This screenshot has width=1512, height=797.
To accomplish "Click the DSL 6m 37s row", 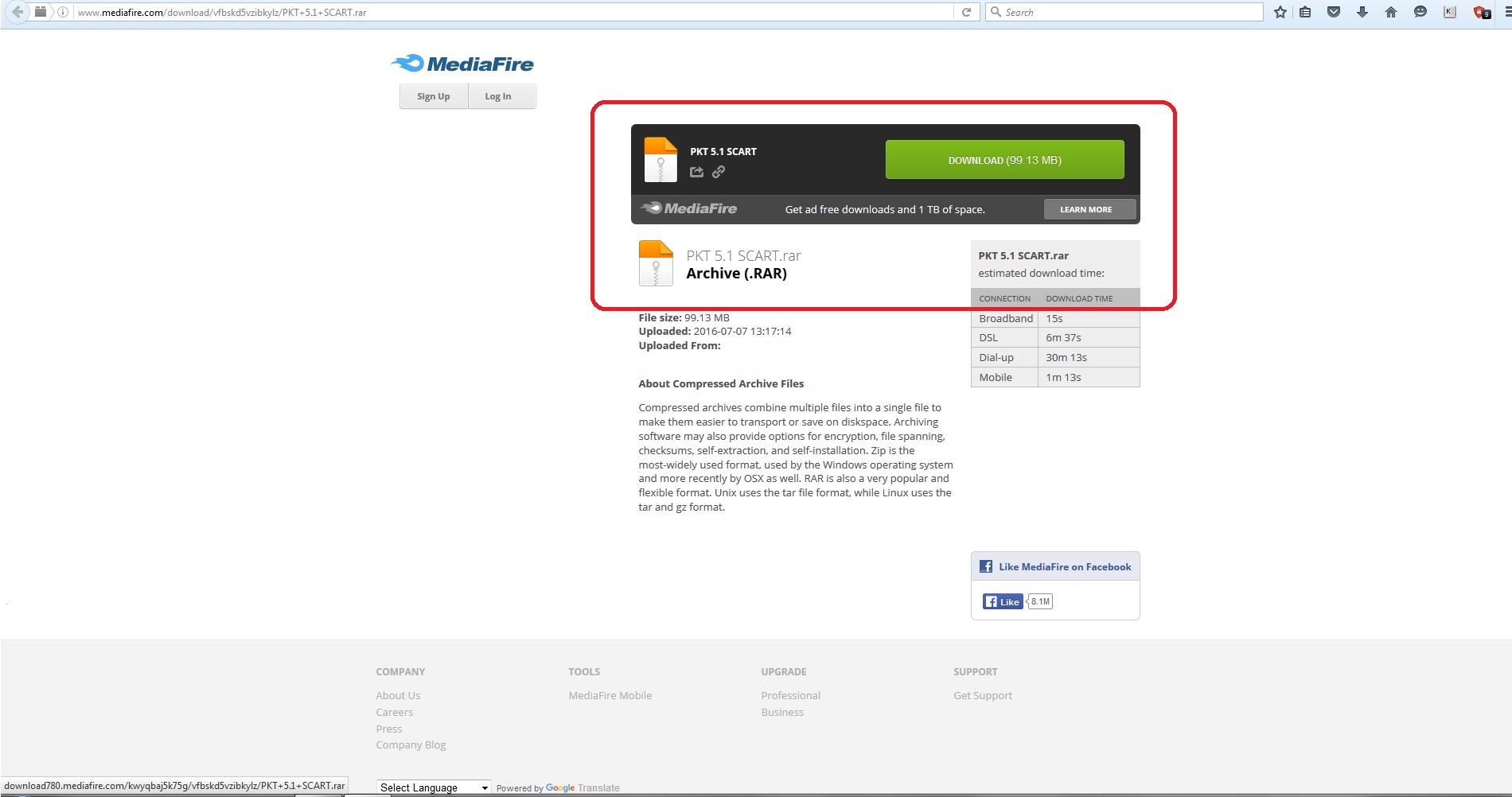I will pyautogui.click(x=1055, y=337).
